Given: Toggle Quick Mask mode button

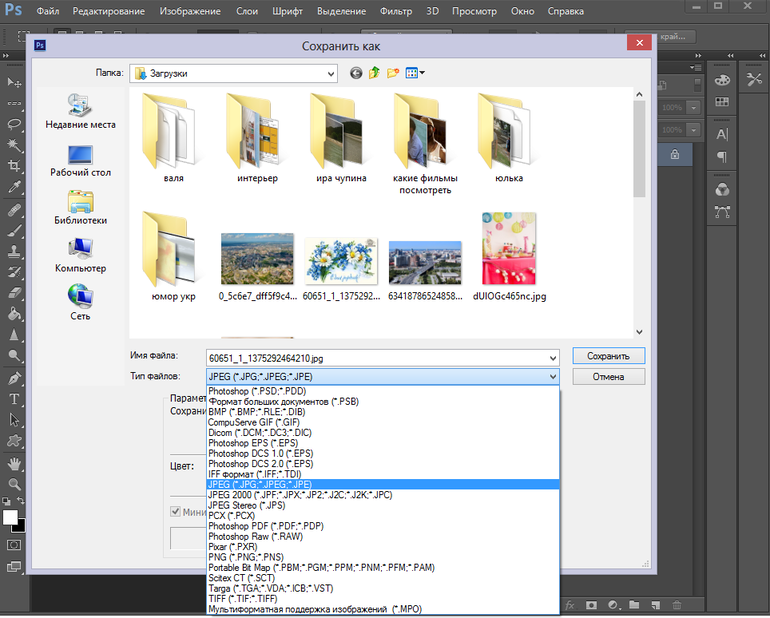Looking at the screenshot, I should (x=14, y=546).
